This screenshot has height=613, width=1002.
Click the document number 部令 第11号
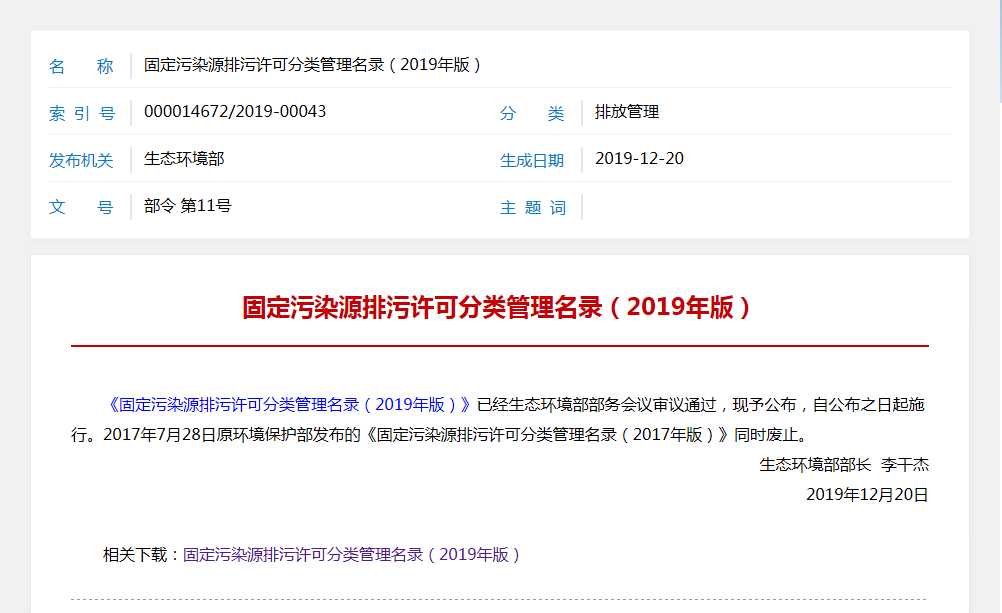click(188, 206)
